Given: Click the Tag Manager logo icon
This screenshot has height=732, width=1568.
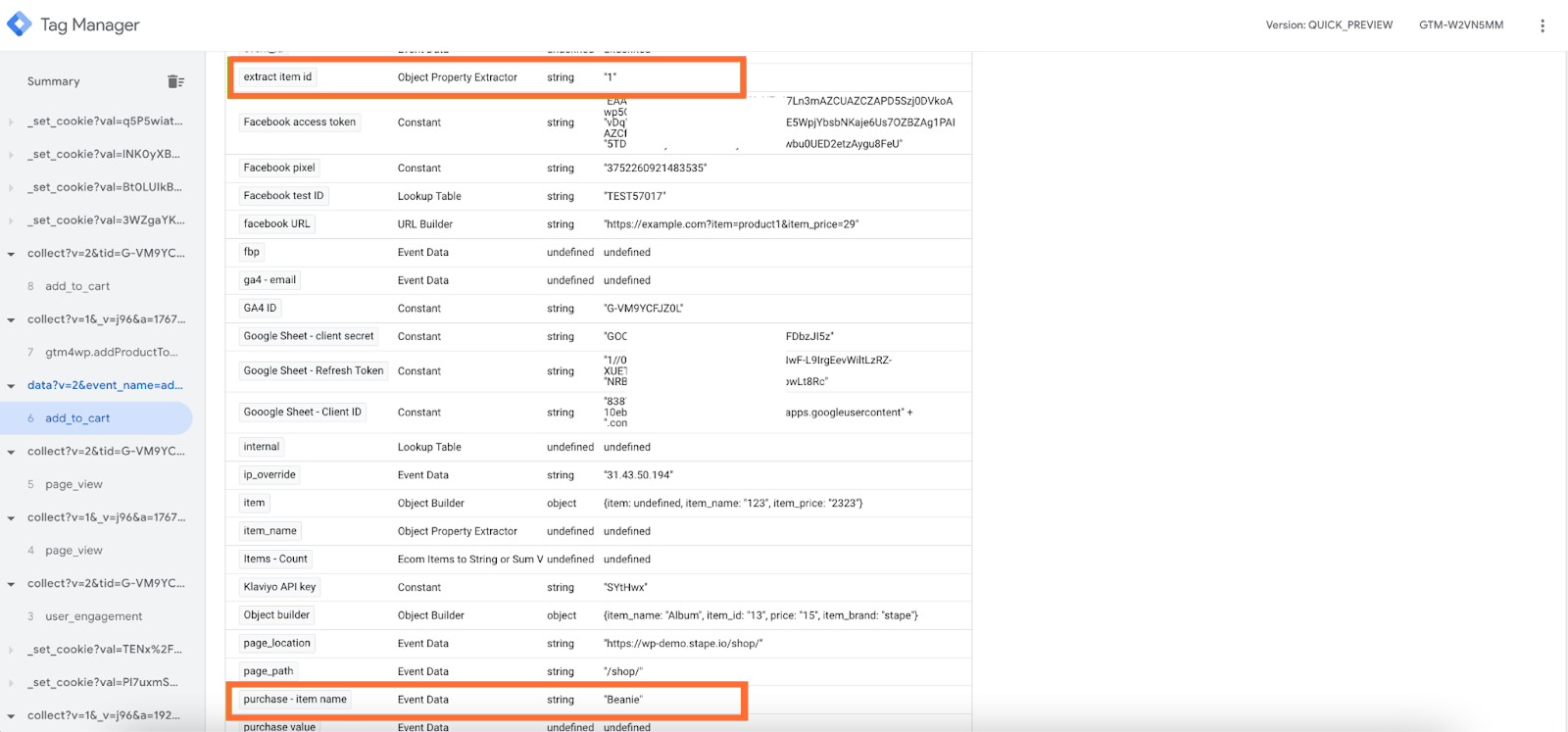Looking at the screenshot, I should 20,24.
